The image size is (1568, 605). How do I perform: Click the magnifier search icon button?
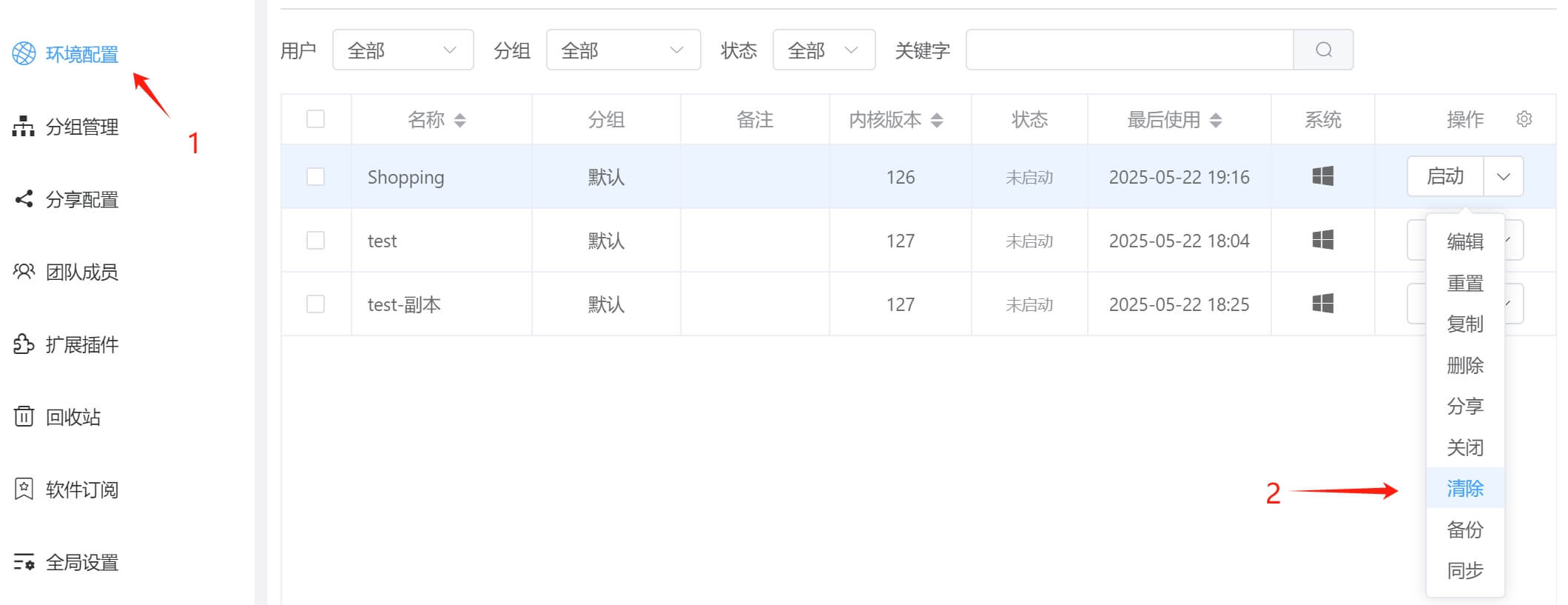[1323, 50]
